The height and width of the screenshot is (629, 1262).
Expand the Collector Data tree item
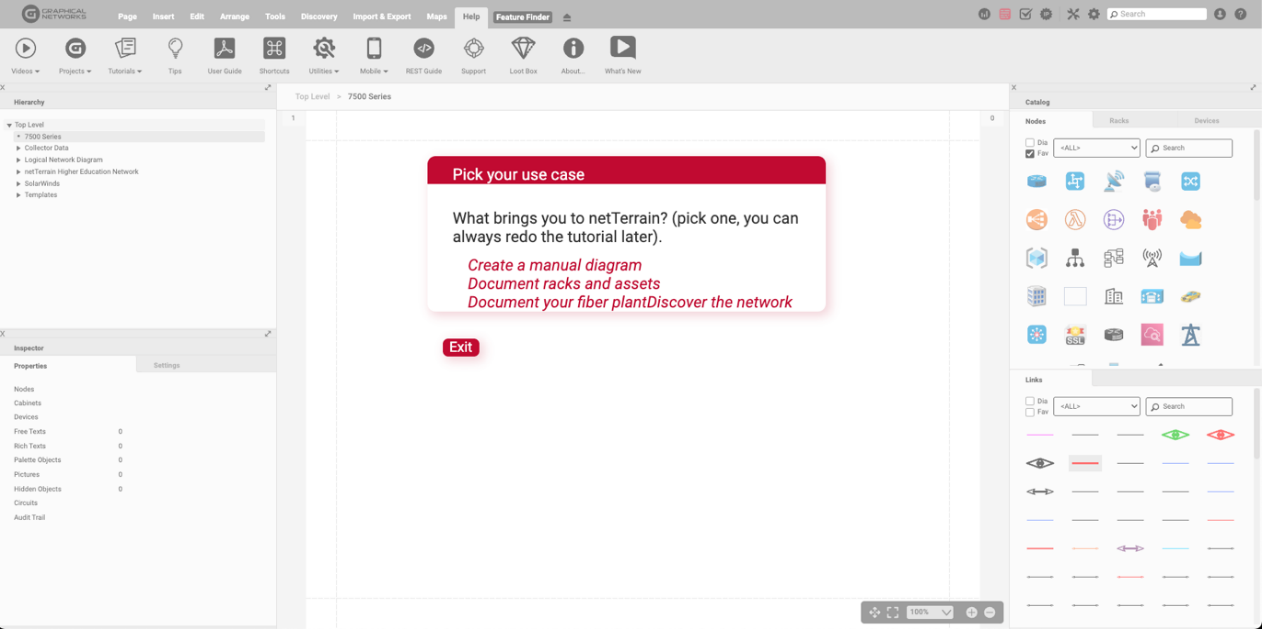tap(19, 148)
